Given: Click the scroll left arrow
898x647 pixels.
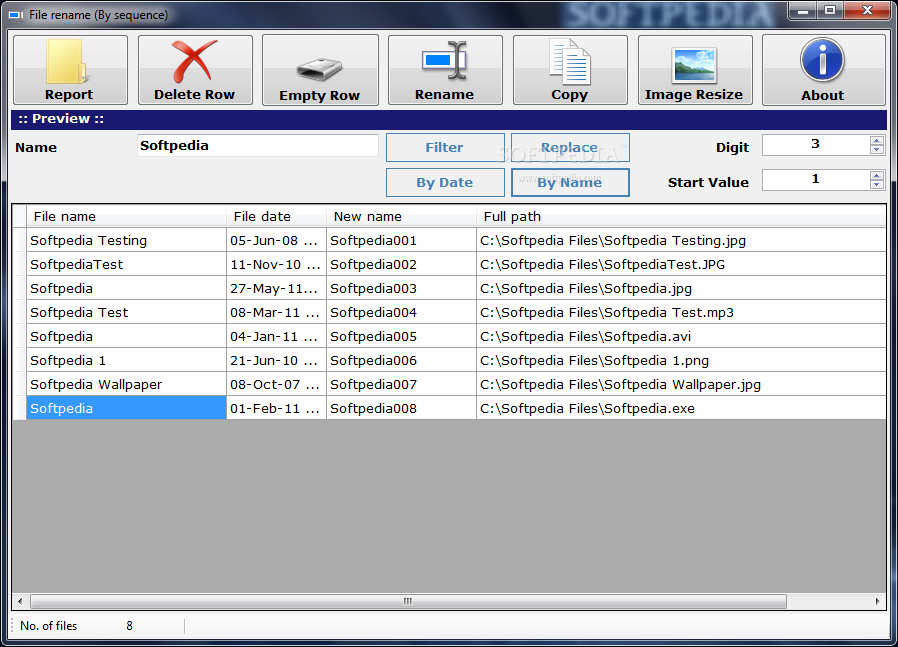Looking at the screenshot, I should [20, 601].
